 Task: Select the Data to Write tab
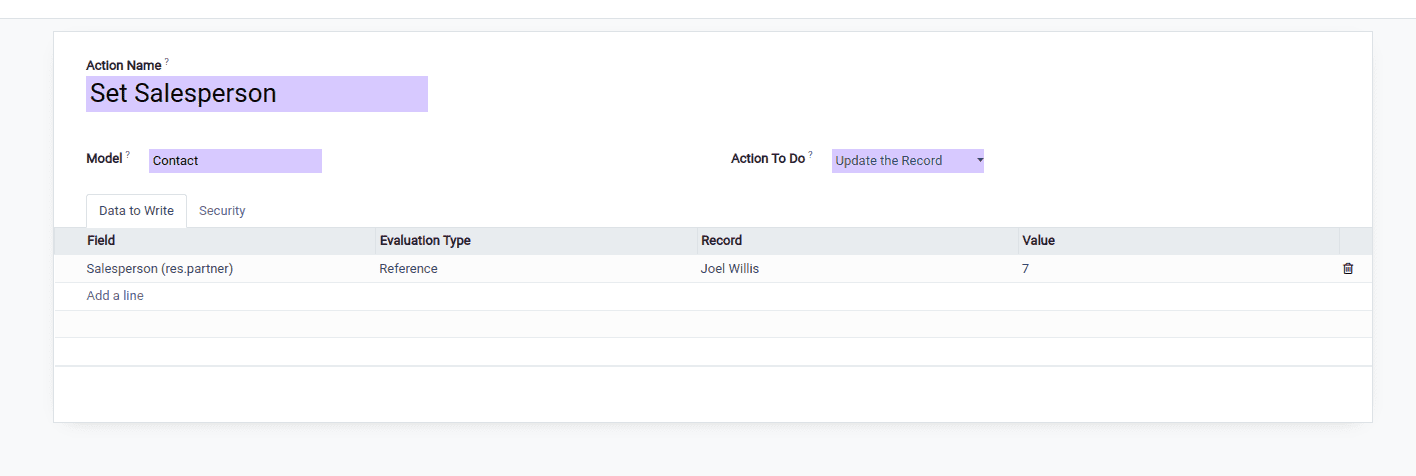pyautogui.click(x=136, y=211)
